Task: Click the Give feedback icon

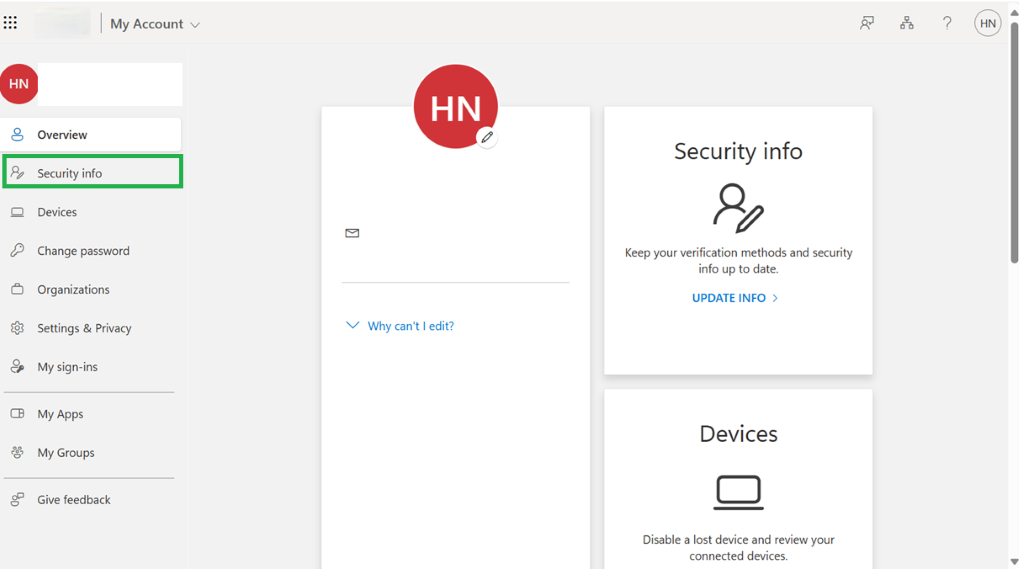Action: (x=18, y=499)
